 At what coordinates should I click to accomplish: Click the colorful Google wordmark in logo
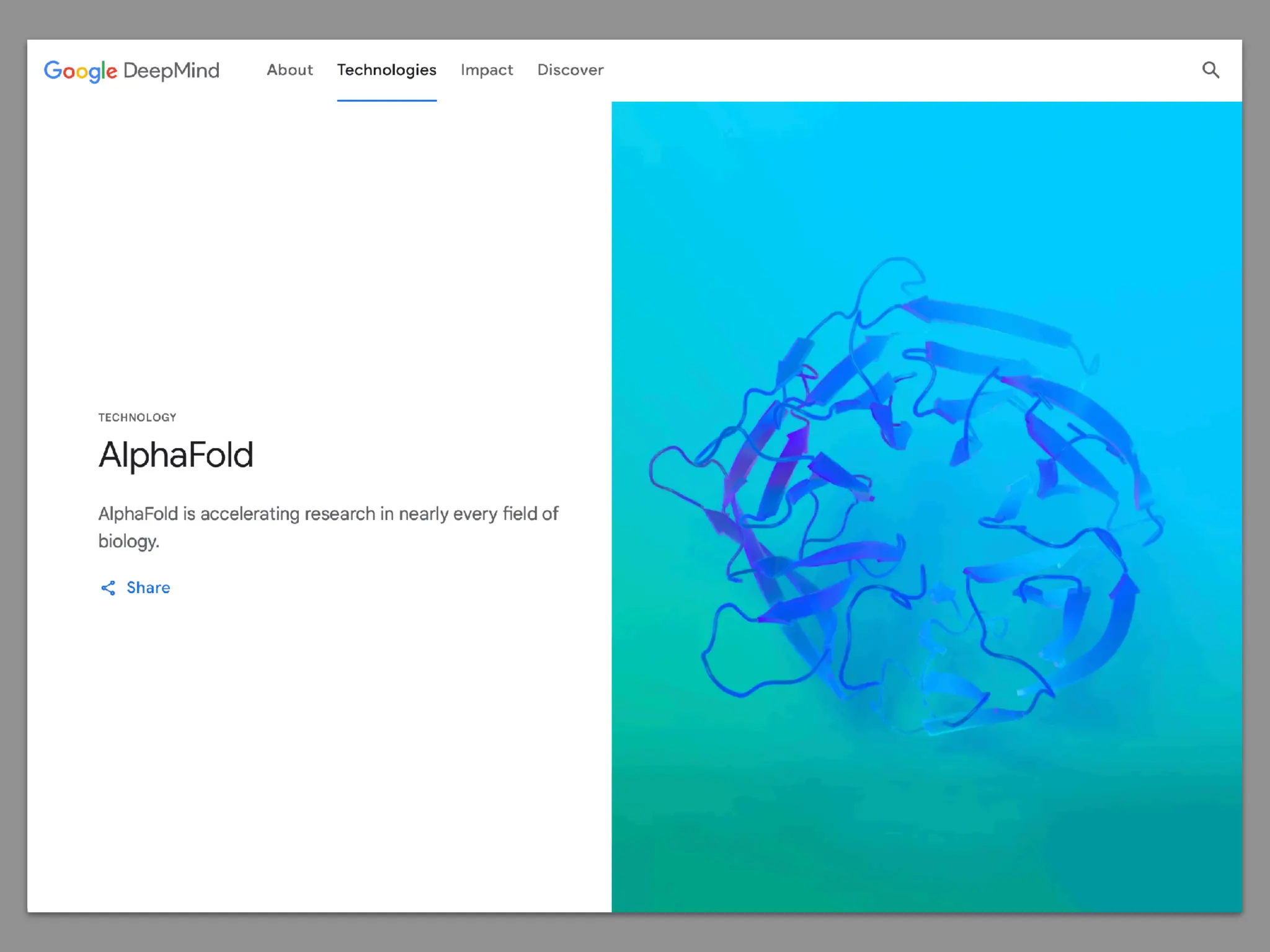pos(80,71)
